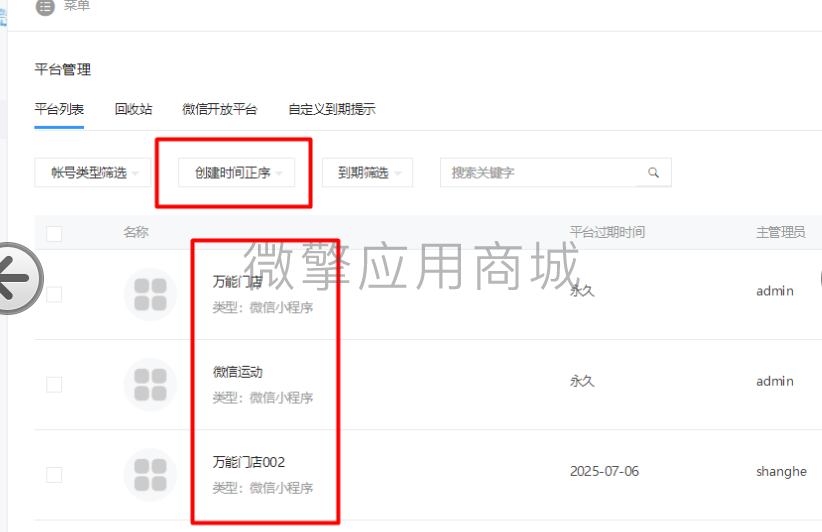Click the search magnifier icon
Viewport: 822px width, 532px height.
point(653,172)
